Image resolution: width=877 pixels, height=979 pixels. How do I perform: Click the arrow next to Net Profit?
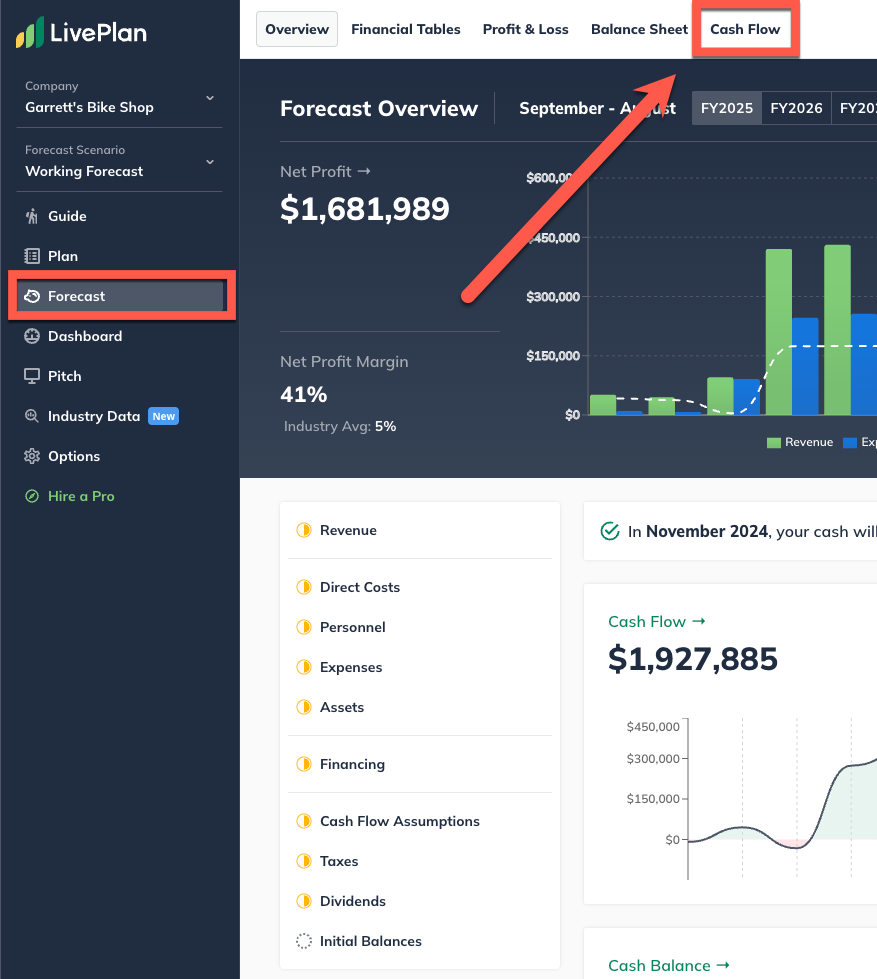(364, 171)
